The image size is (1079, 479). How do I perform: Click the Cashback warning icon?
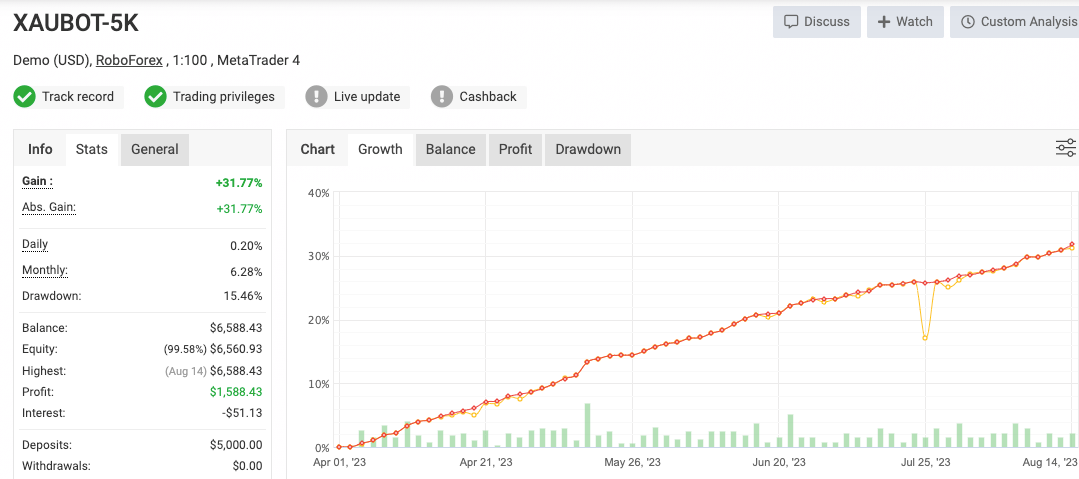tap(442, 97)
